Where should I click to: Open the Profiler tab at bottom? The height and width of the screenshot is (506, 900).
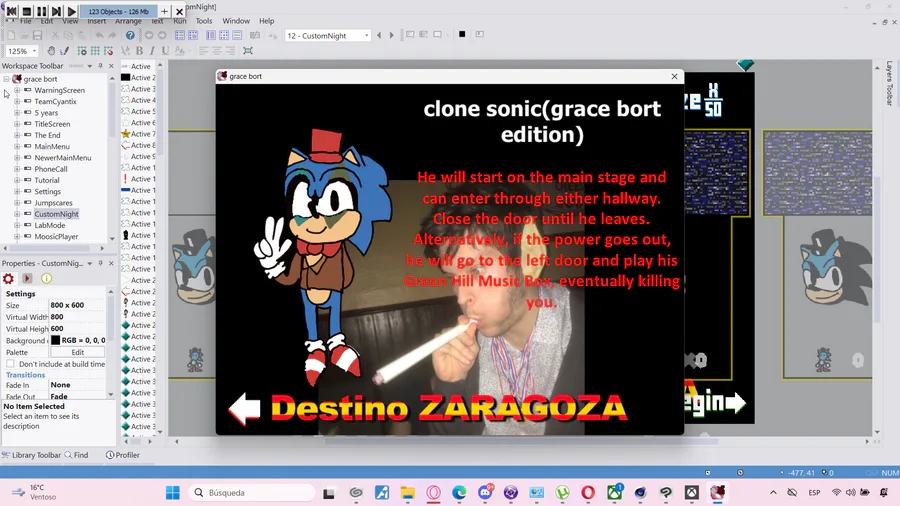click(123, 455)
